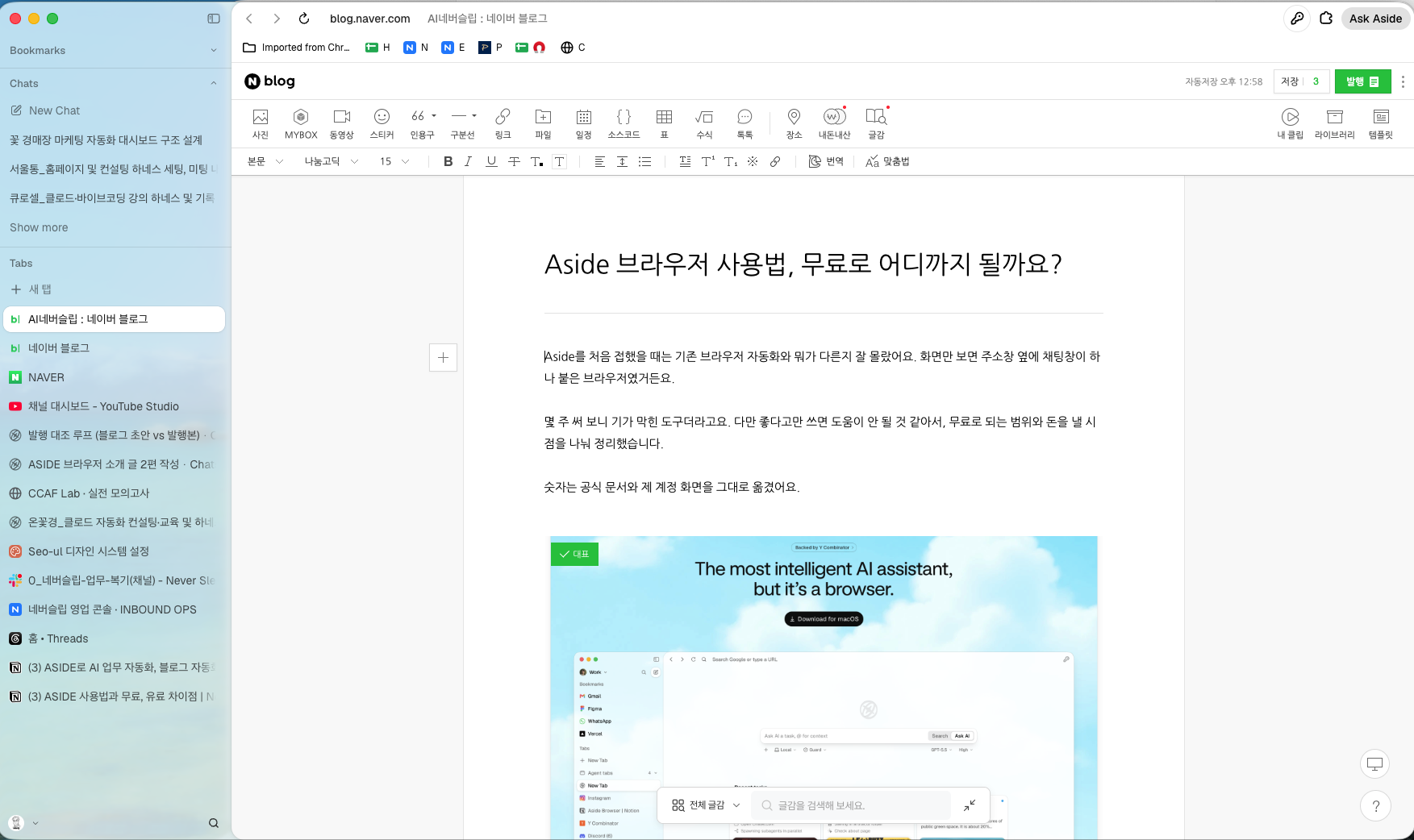Screen dimensions: 1414x840
Task: Add a location with 장소
Action: (794, 123)
